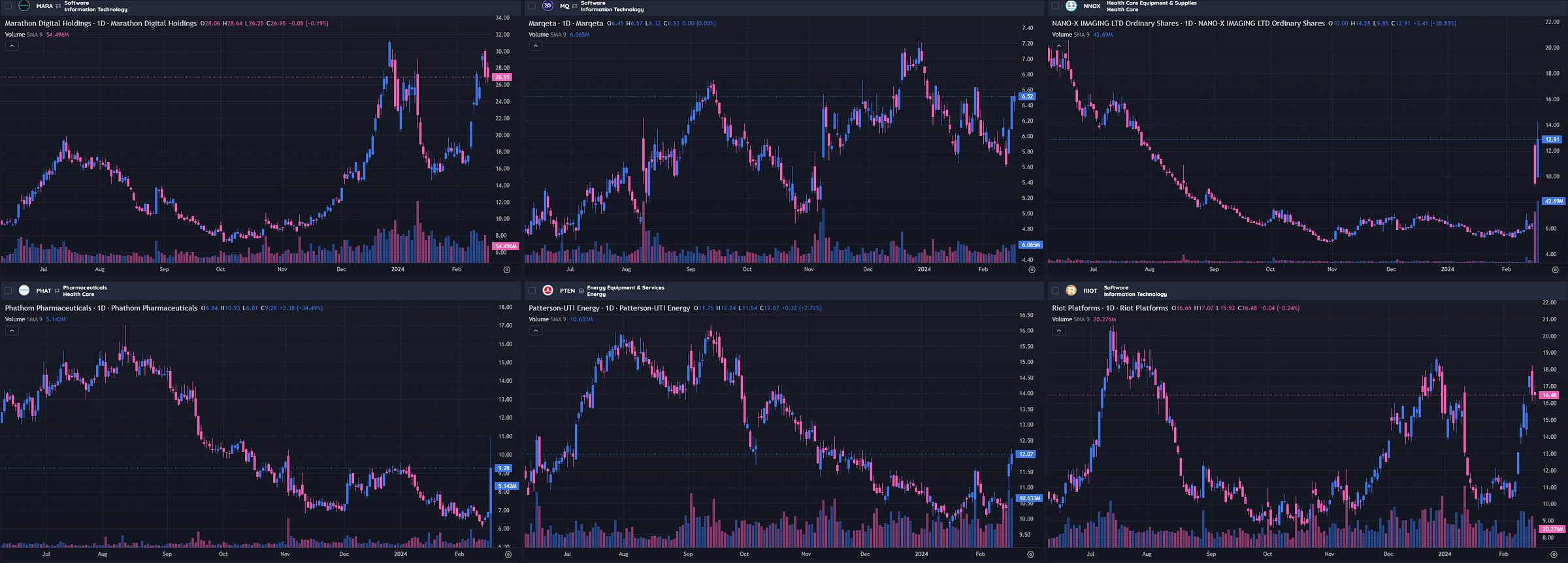Click the PTEN Patterson-UTI logo icon
Screen dimensions: 1568x563
click(547, 291)
